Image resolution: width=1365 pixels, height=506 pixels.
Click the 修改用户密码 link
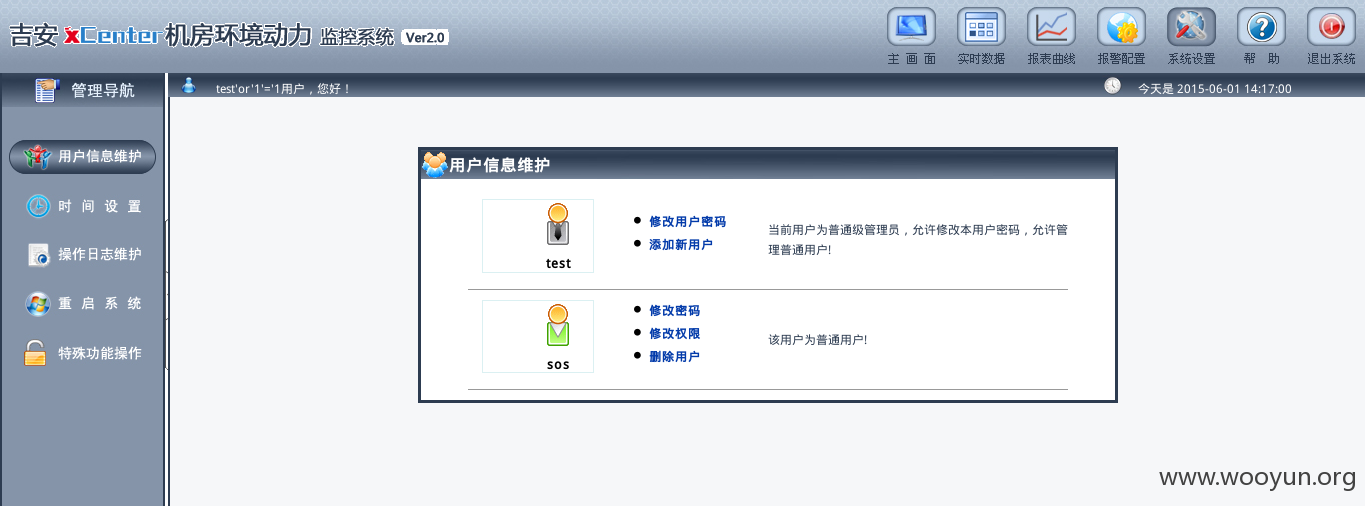tap(687, 221)
